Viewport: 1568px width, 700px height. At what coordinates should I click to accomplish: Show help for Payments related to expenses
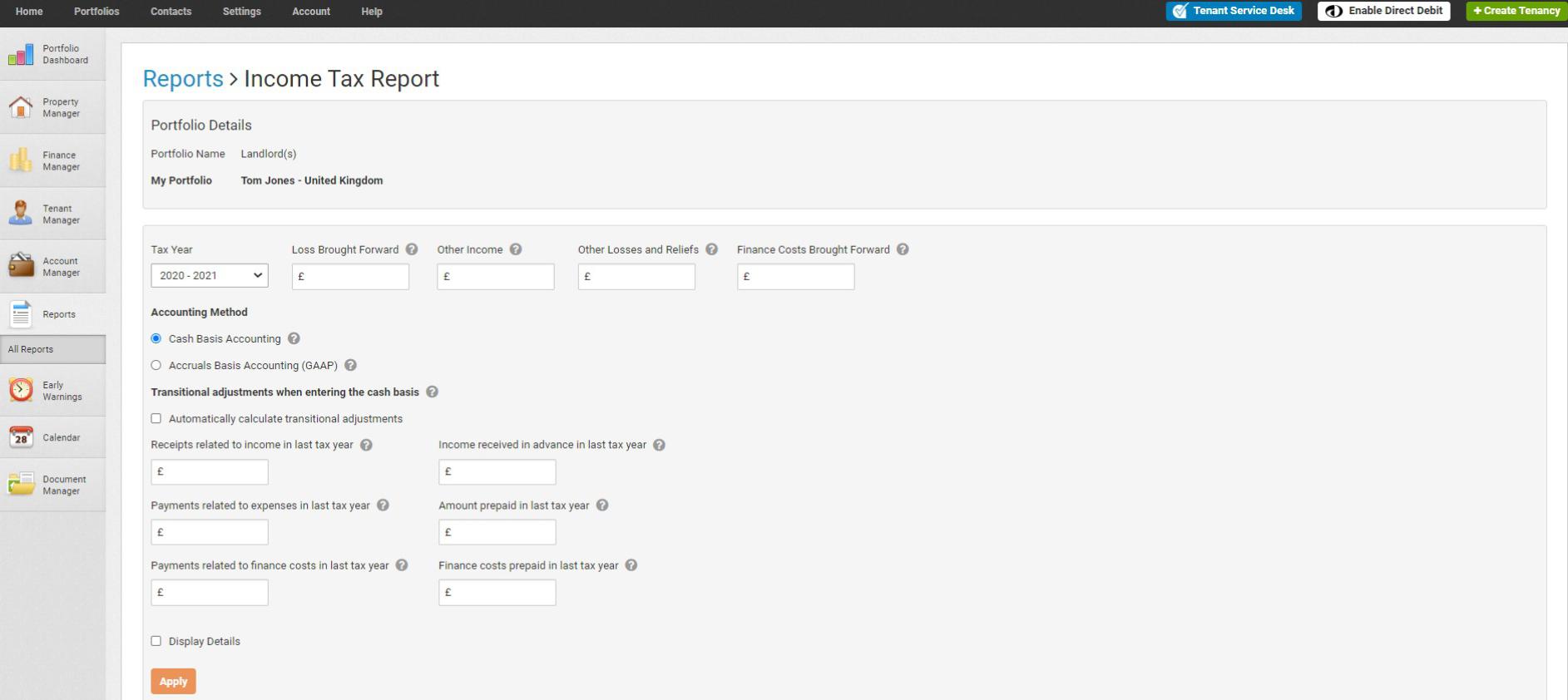click(x=383, y=505)
